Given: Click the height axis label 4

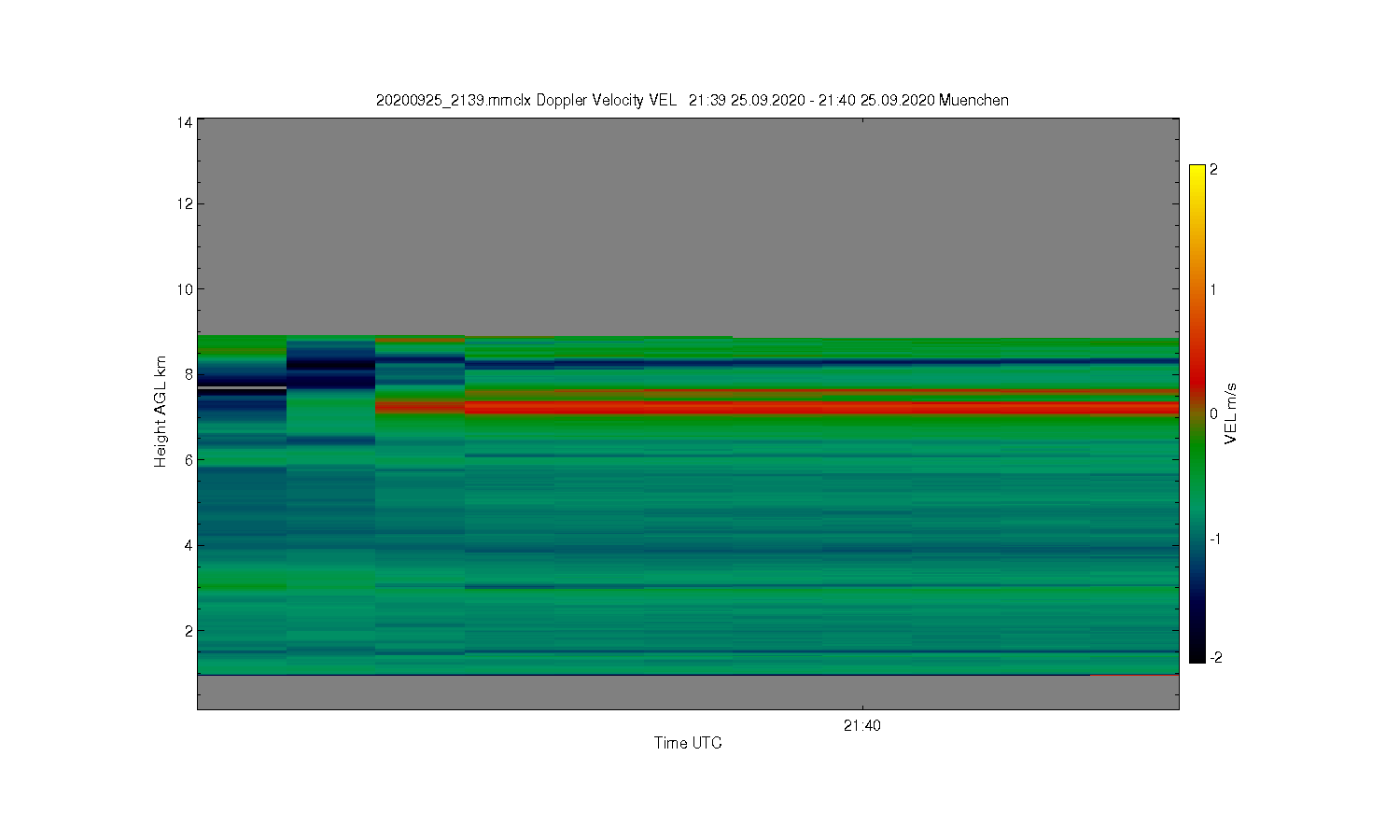Looking at the screenshot, I should coord(189,545).
